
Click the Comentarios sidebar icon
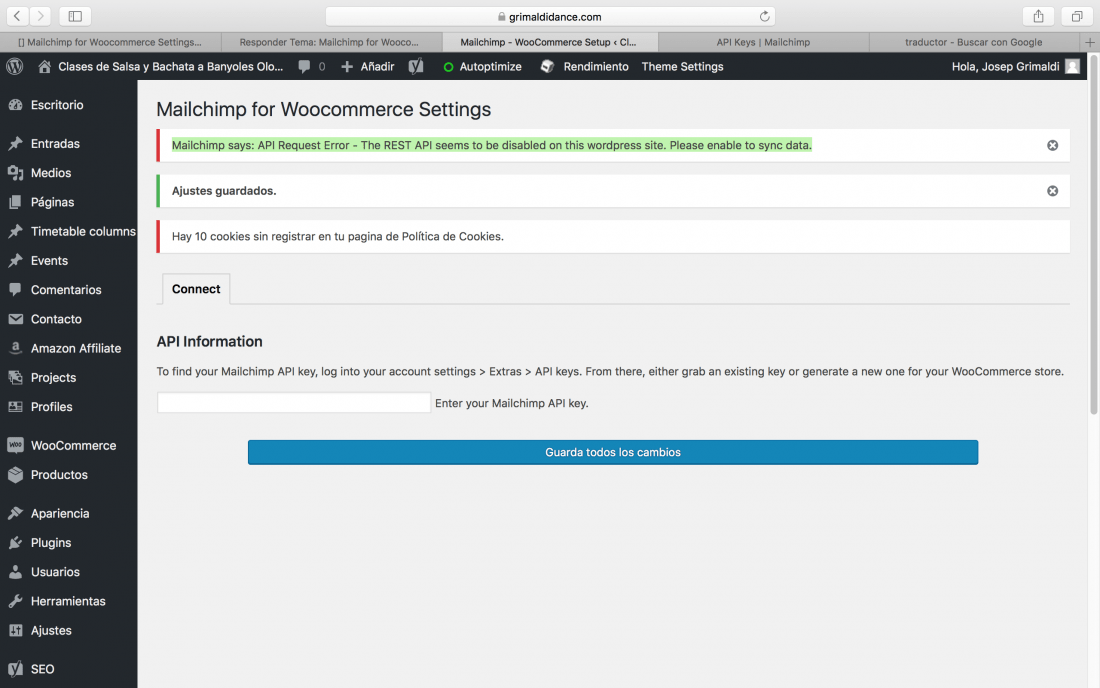[15, 290]
